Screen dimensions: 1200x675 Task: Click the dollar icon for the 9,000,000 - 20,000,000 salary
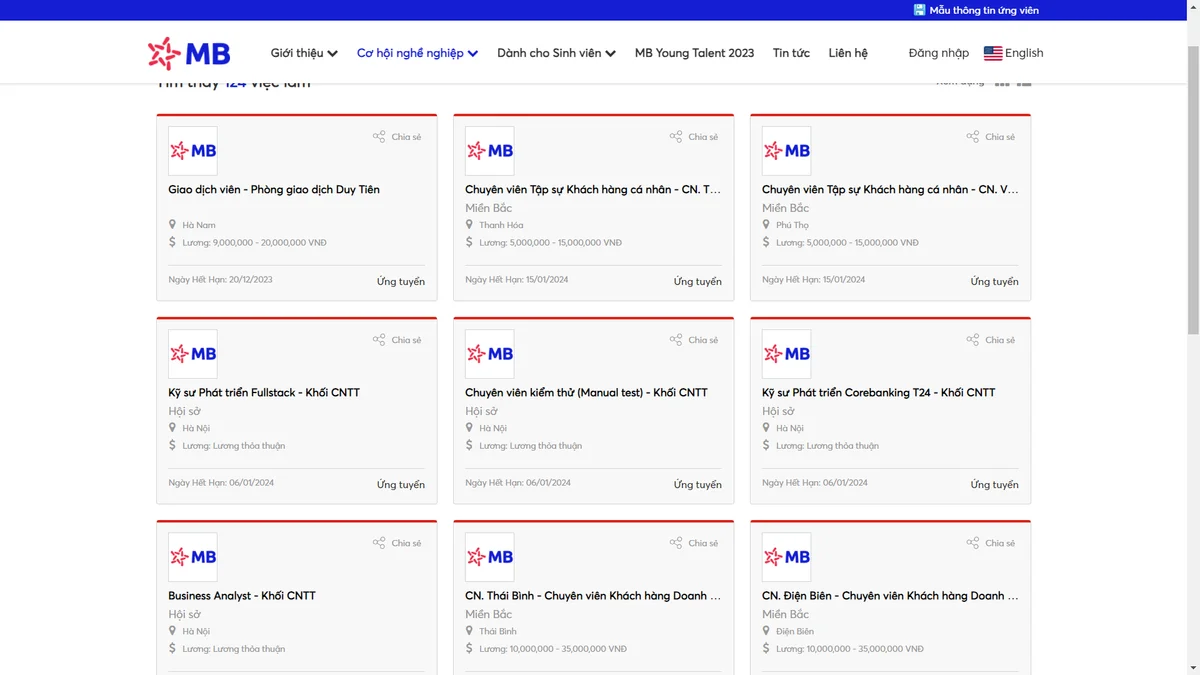[172, 242]
